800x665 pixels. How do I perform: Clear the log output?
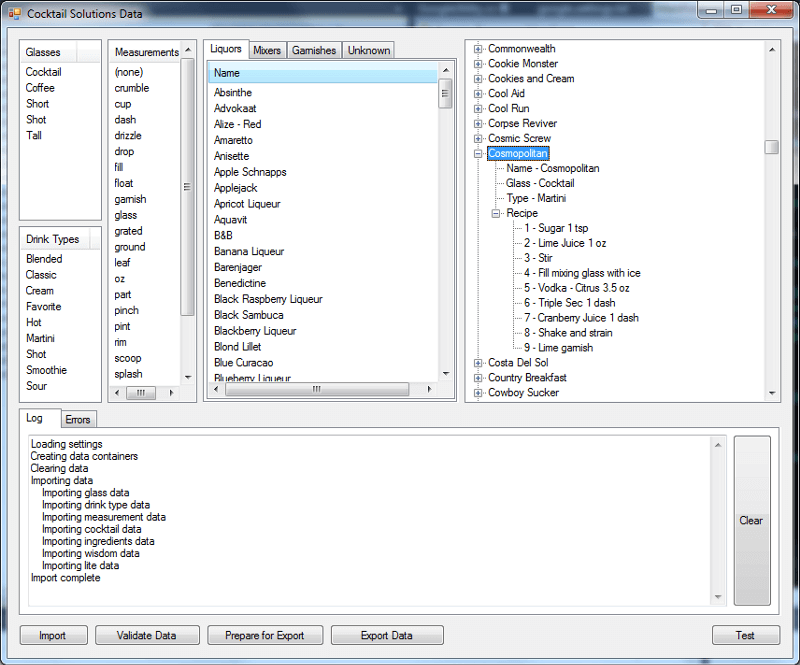[751, 520]
